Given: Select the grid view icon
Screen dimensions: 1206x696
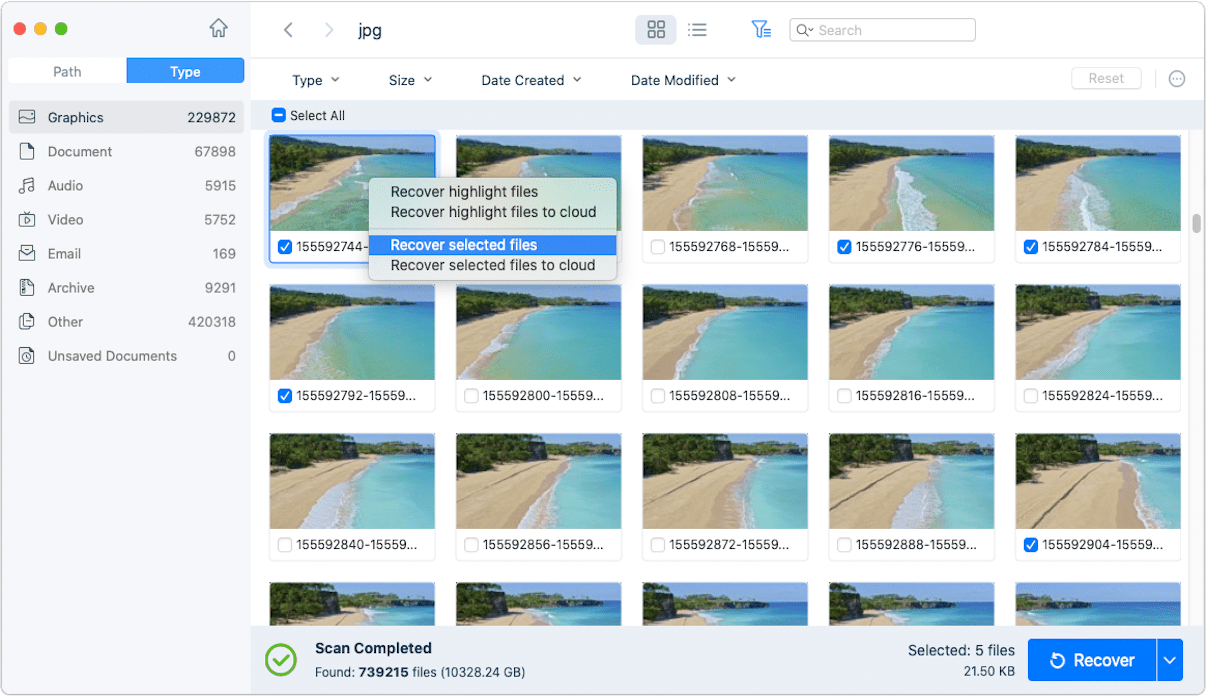Looking at the screenshot, I should click(655, 30).
